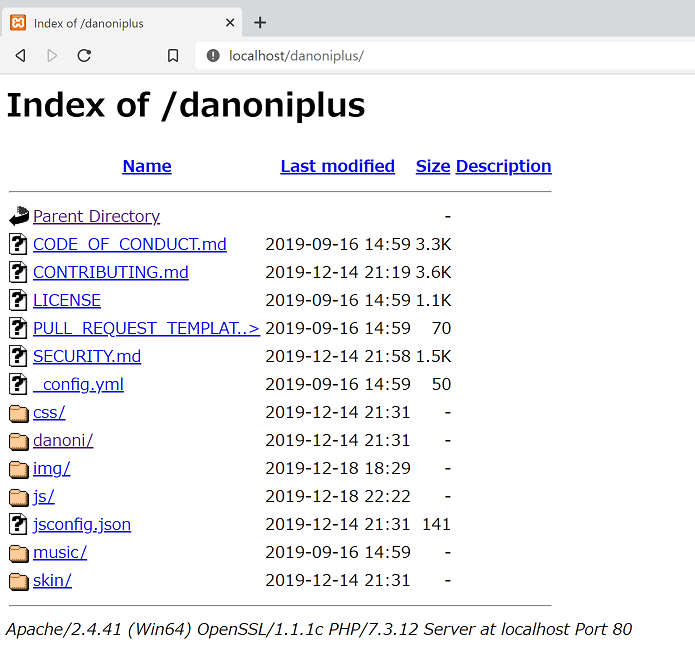Sort listing by the Name column
This screenshot has width=695, height=653.
pyautogui.click(x=147, y=166)
